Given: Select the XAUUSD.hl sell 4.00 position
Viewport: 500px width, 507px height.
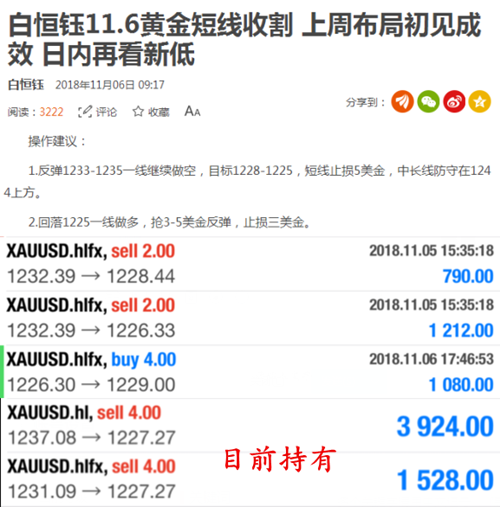Looking at the screenshot, I should (x=250, y=426).
